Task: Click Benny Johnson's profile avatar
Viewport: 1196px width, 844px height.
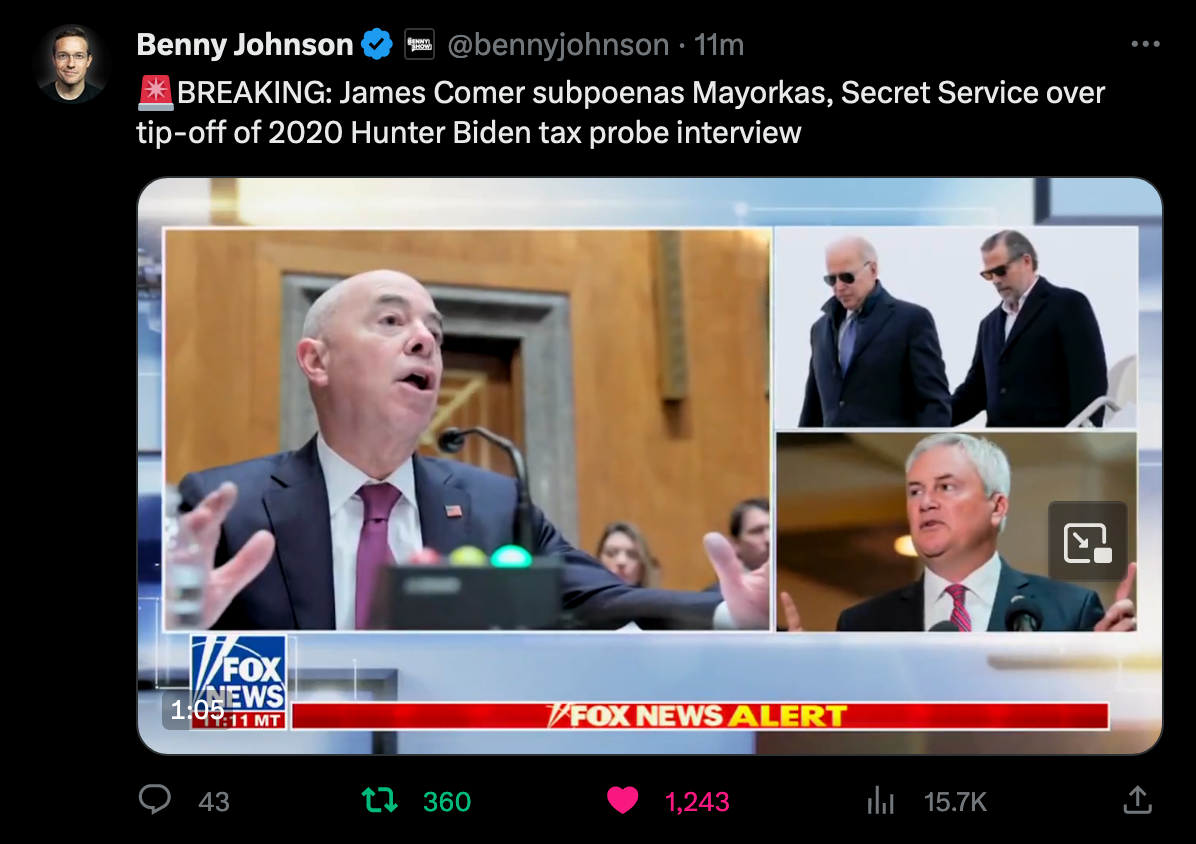Action: pyautogui.click(x=71, y=64)
